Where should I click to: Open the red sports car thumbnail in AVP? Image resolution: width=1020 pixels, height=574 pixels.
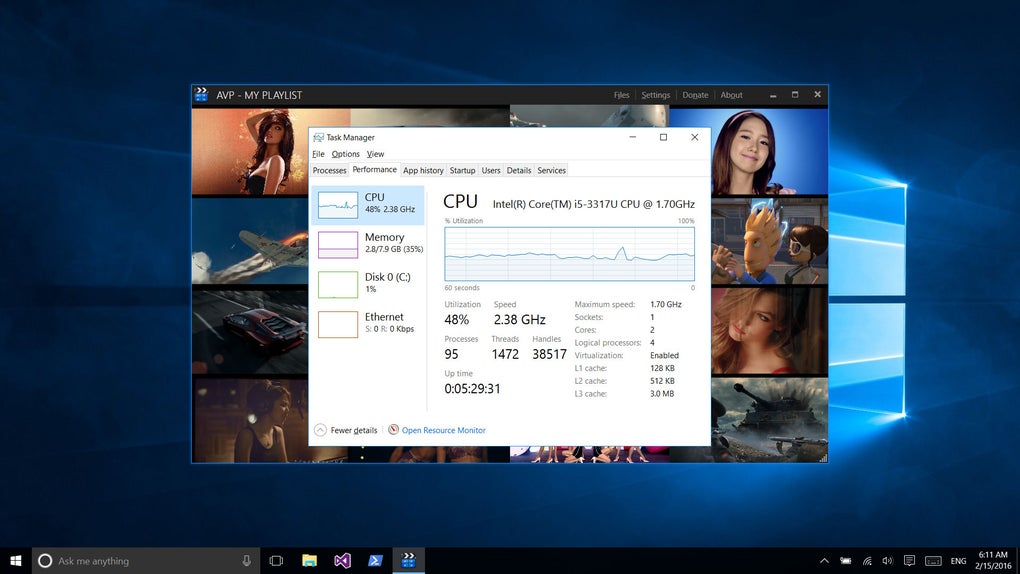coord(250,332)
